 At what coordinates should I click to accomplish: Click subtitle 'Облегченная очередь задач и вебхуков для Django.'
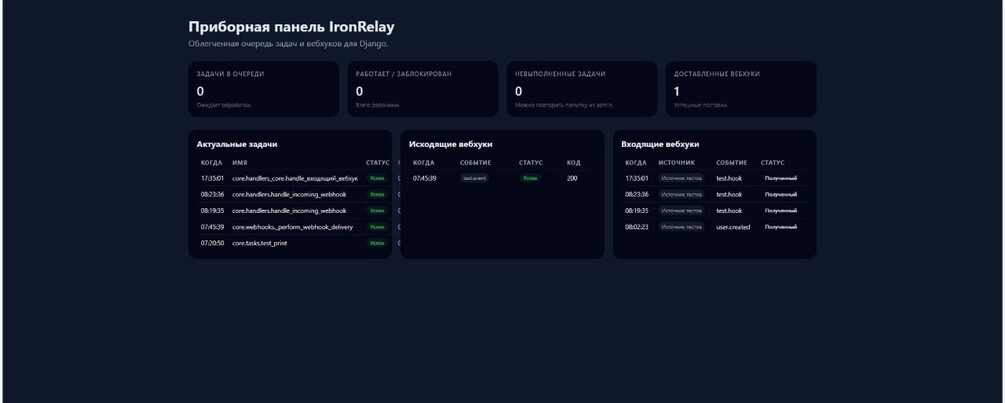point(288,44)
